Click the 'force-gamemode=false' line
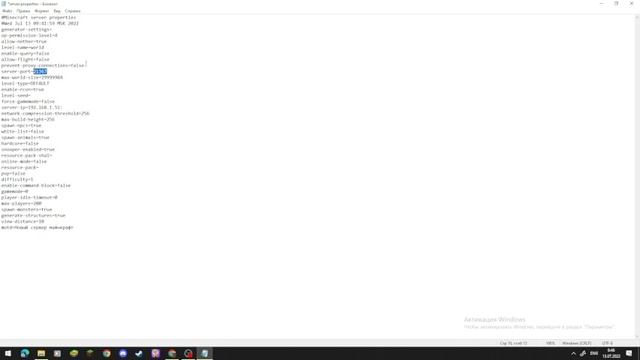Screen dimensions: 640x360 pos(28,101)
